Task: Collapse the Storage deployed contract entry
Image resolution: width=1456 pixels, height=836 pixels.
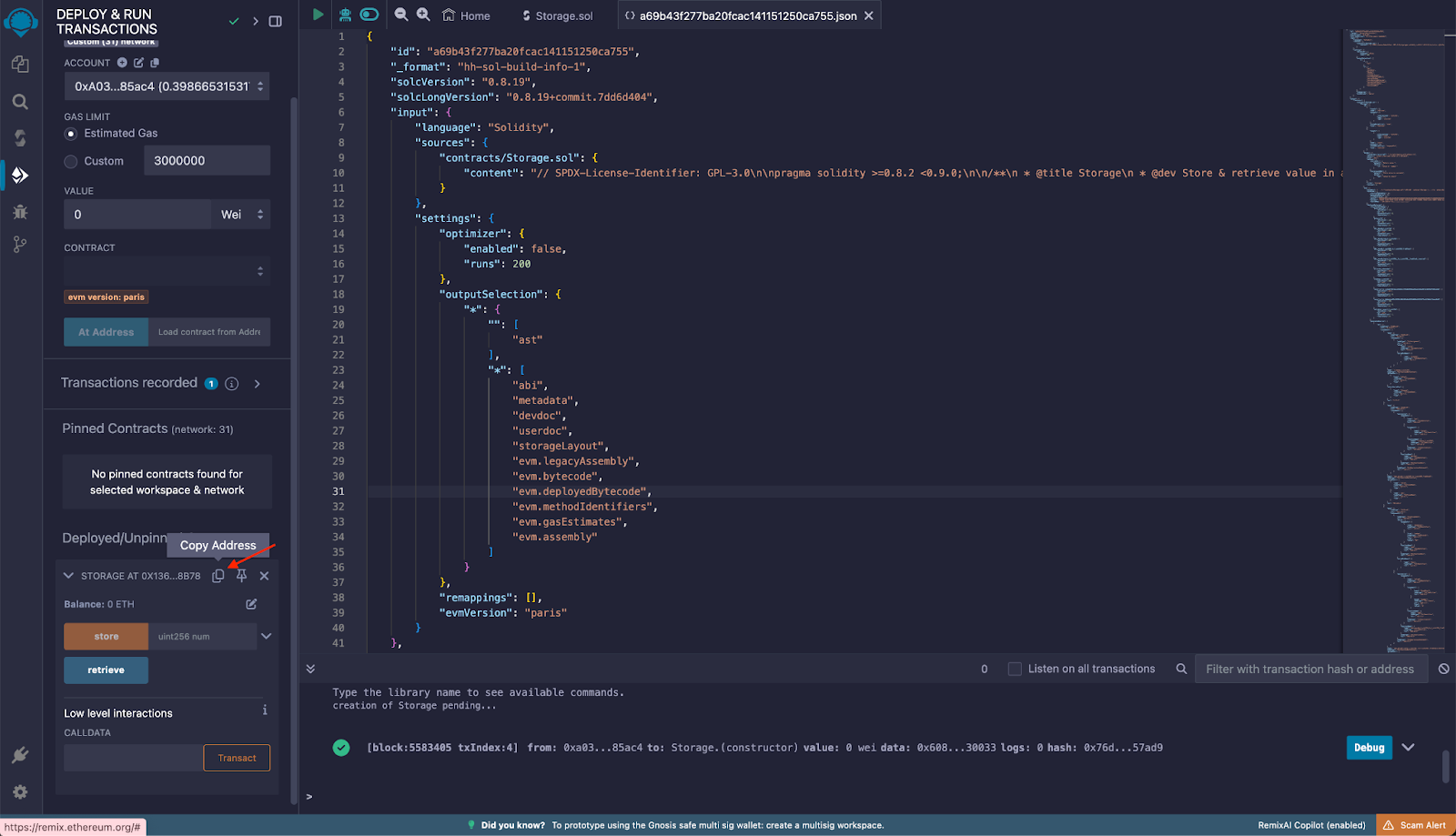Action: (68, 576)
